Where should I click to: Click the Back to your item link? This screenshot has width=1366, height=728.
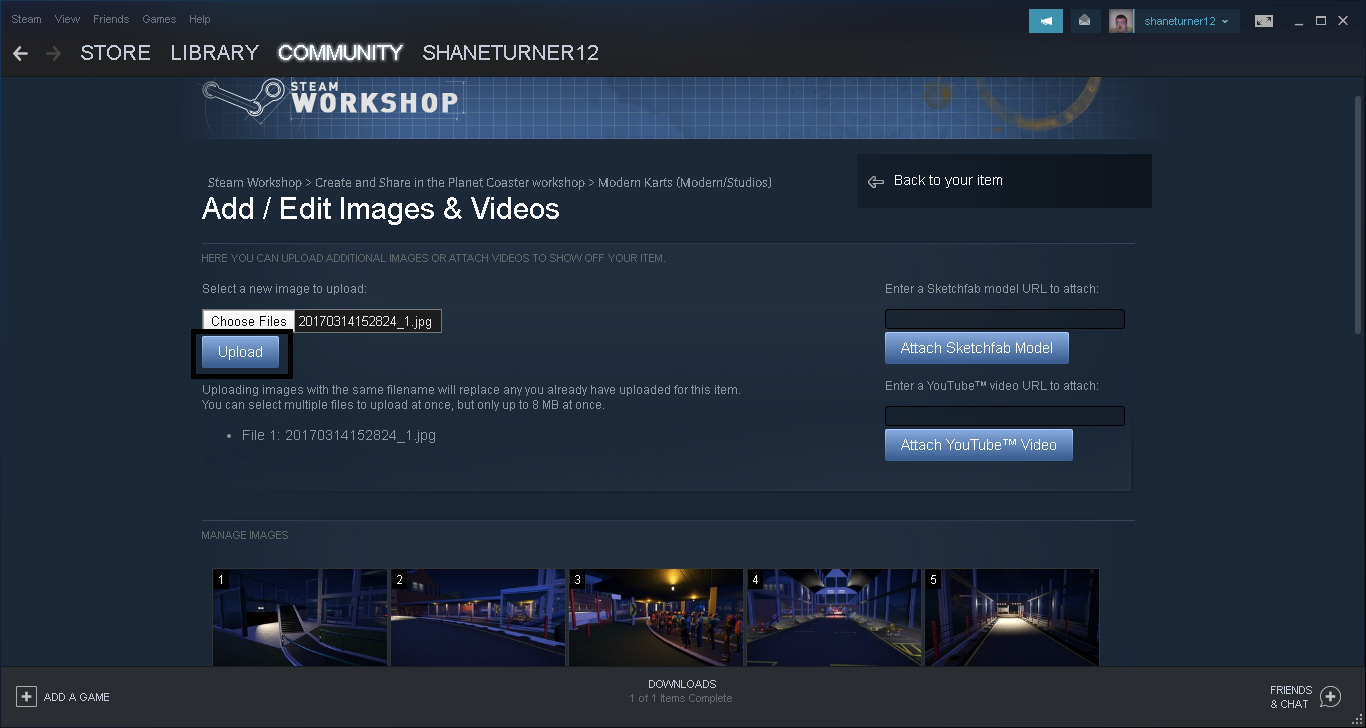[x=948, y=181]
